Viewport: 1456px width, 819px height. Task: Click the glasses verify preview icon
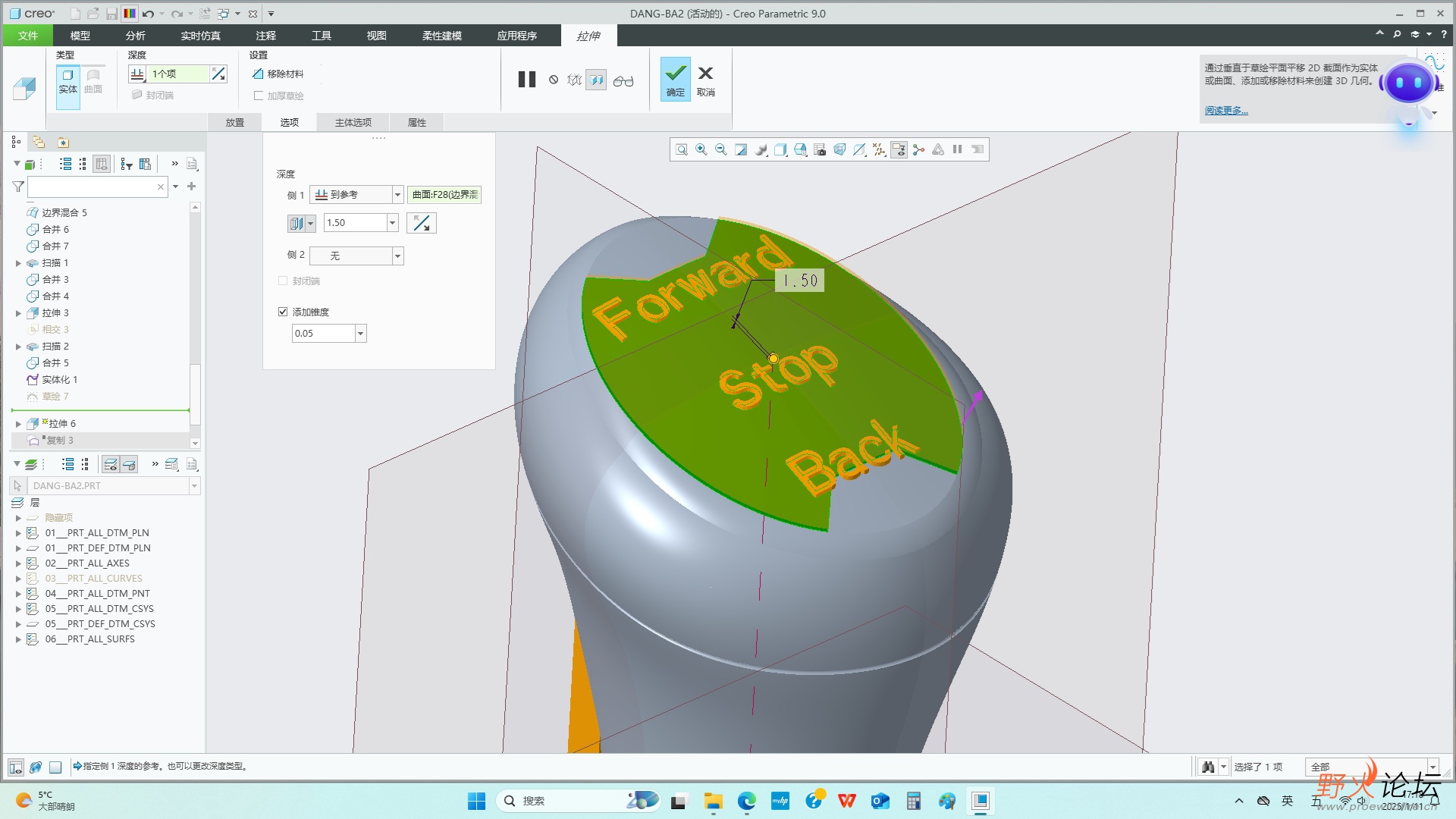click(x=623, y=80)
